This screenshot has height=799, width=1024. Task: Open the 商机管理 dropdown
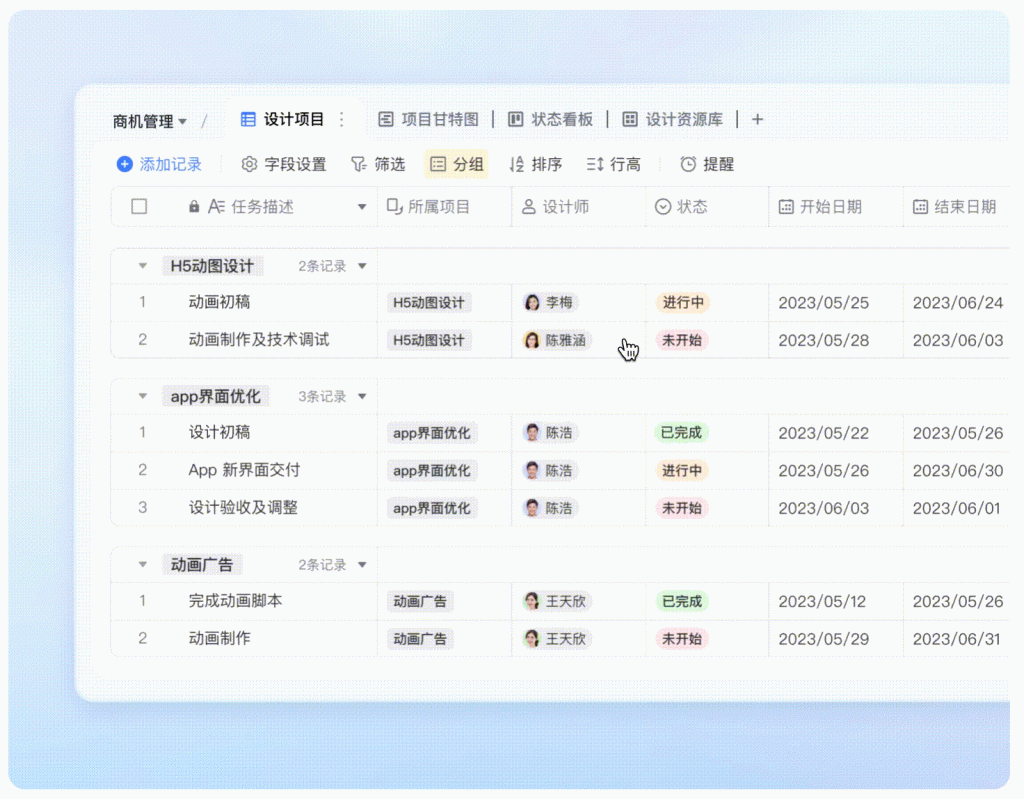click(150, 121)
